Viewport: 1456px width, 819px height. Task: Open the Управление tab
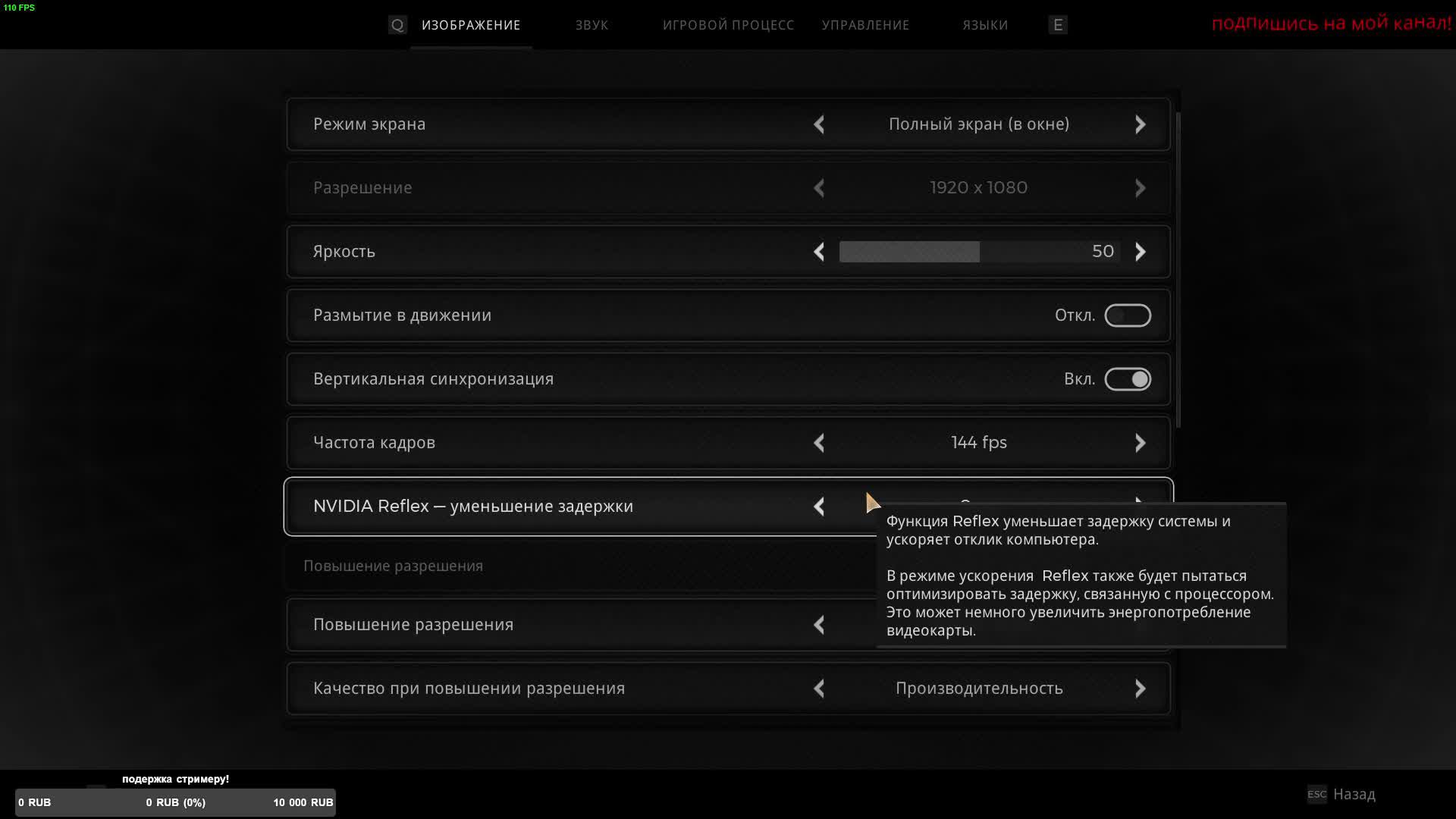[x=865, y=25]
